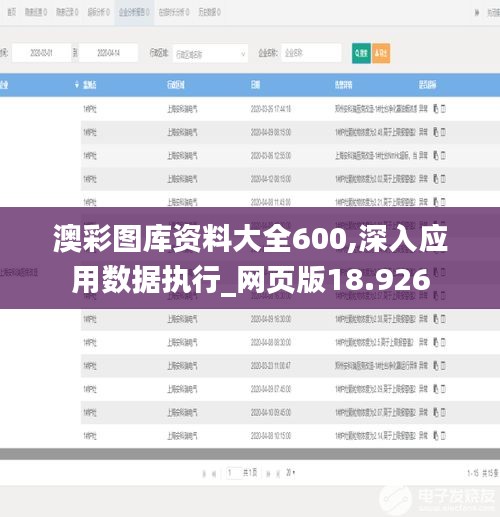Screen dimensions: 500x517
Task: Click the detail icon at end of first row
Action: [443, 109]
